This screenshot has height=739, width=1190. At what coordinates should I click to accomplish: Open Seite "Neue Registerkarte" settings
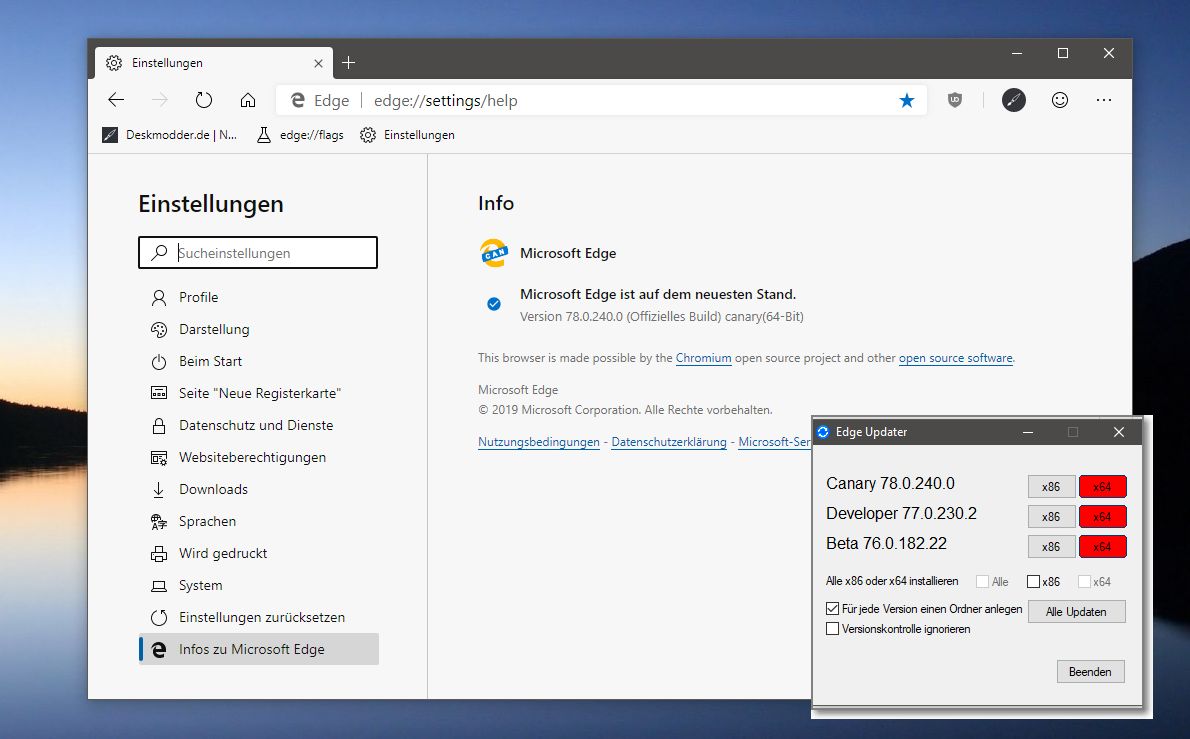(259, 393)
